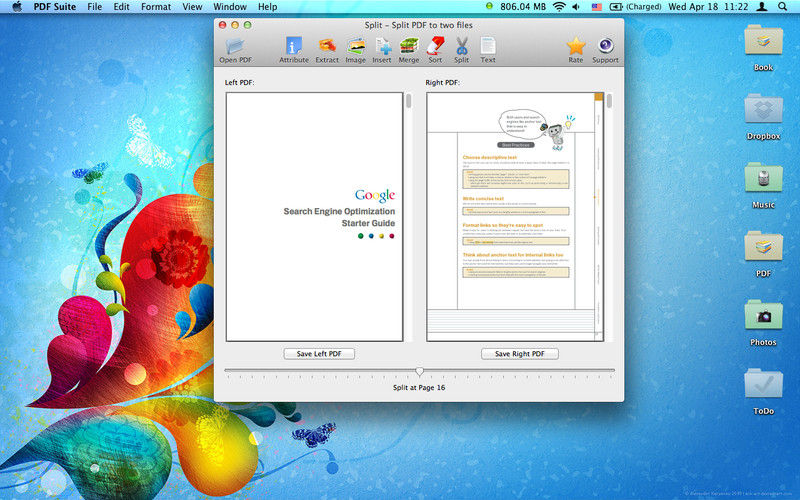Click the battery Charged indicator

click(636, 7)
